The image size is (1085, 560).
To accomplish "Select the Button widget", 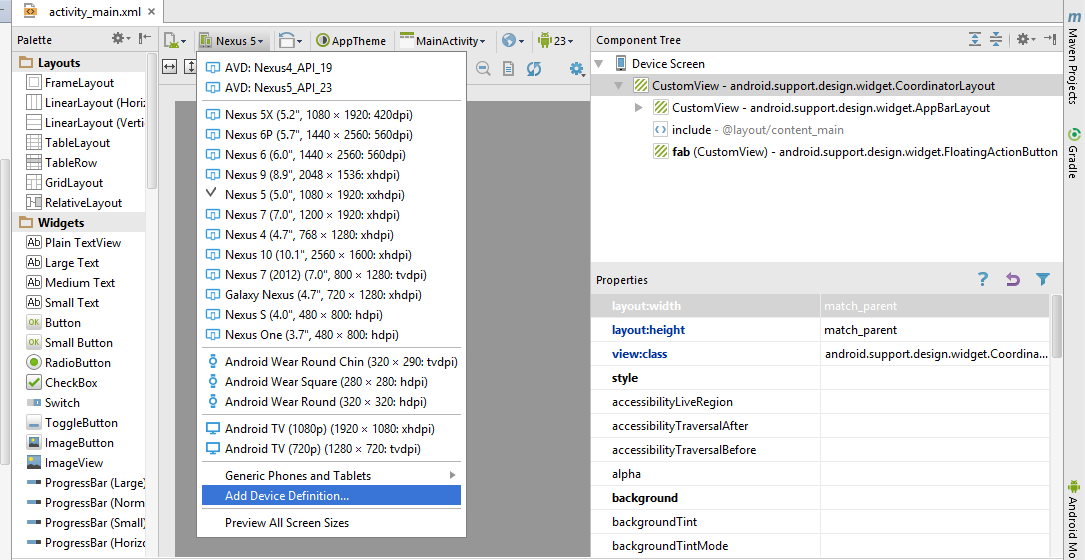I will [63, 323].
